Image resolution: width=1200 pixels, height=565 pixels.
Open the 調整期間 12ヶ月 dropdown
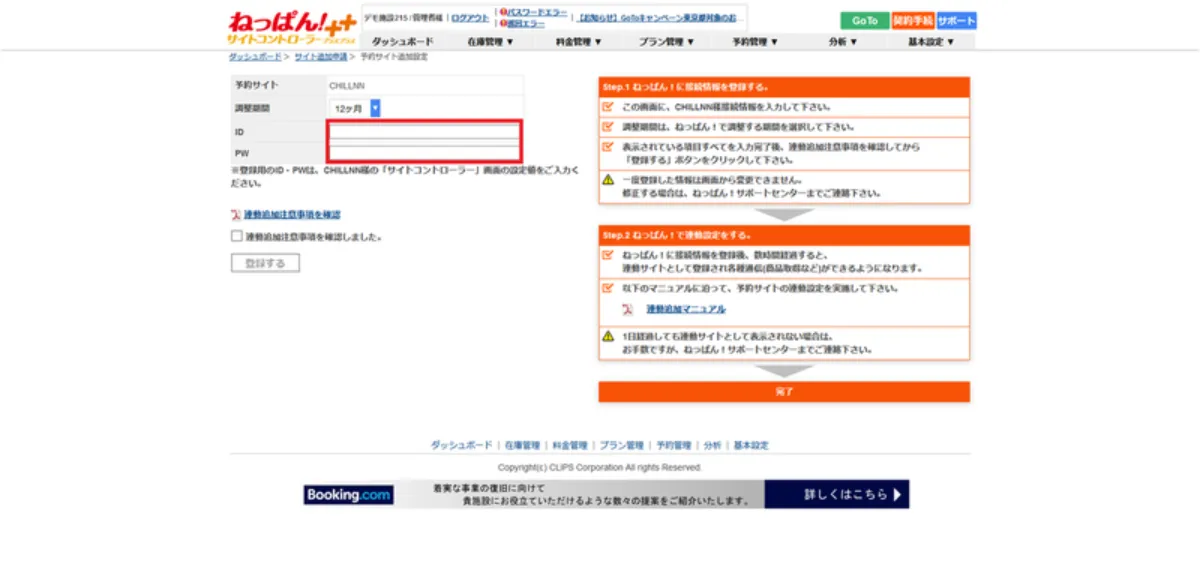(x=355, y=108)
